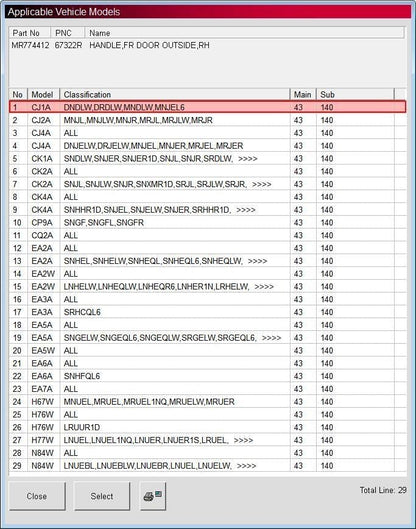Select row 7 classification SNJL,SNJLW,SNJR
This screenshot has height=529, width=416.
(x=167, y=184)
